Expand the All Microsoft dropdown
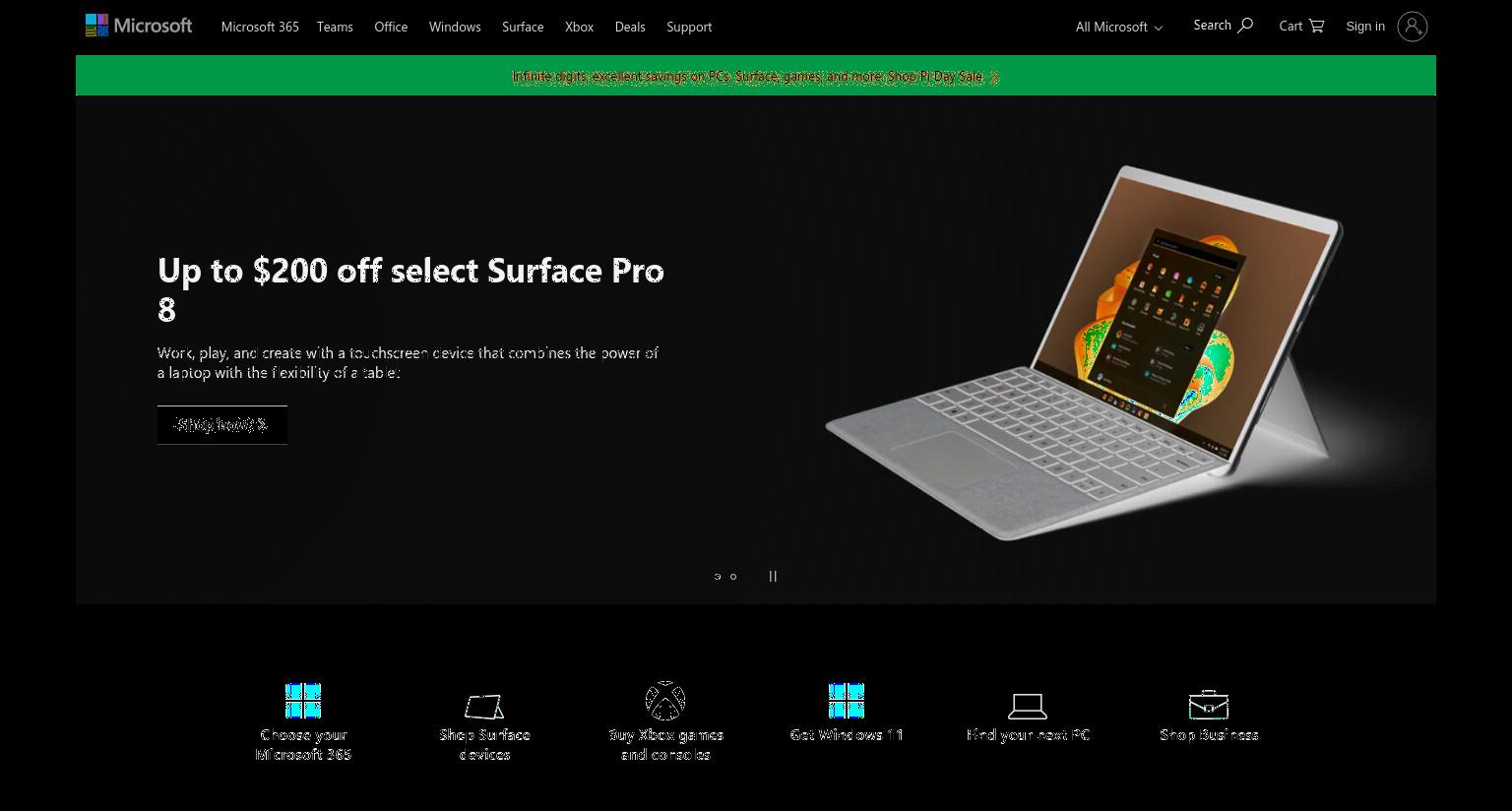Viewport: 1512px width, 811px height. coord(1119,27)
